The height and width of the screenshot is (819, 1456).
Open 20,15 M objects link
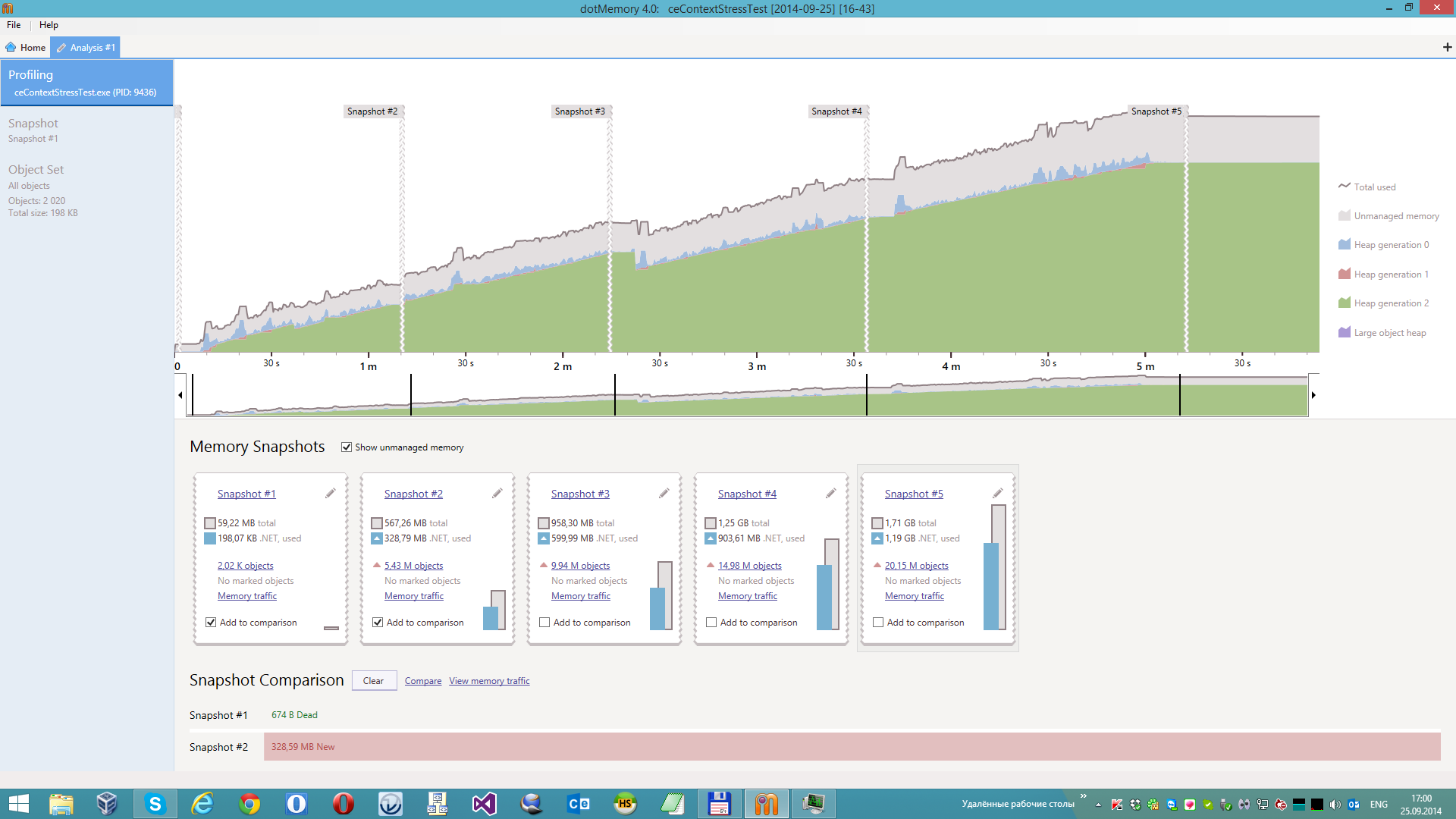(x=917, y=566)
